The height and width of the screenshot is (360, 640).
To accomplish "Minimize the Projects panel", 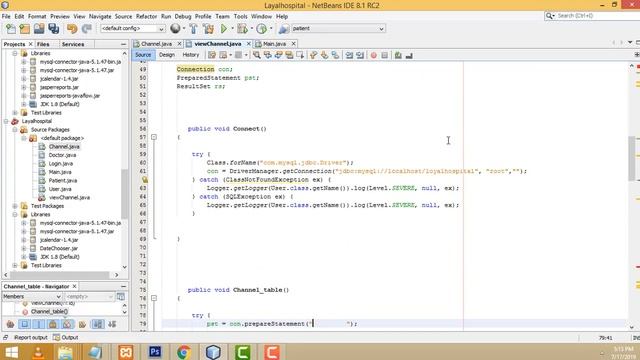I will pyautogui.click(x=123, y=44).
